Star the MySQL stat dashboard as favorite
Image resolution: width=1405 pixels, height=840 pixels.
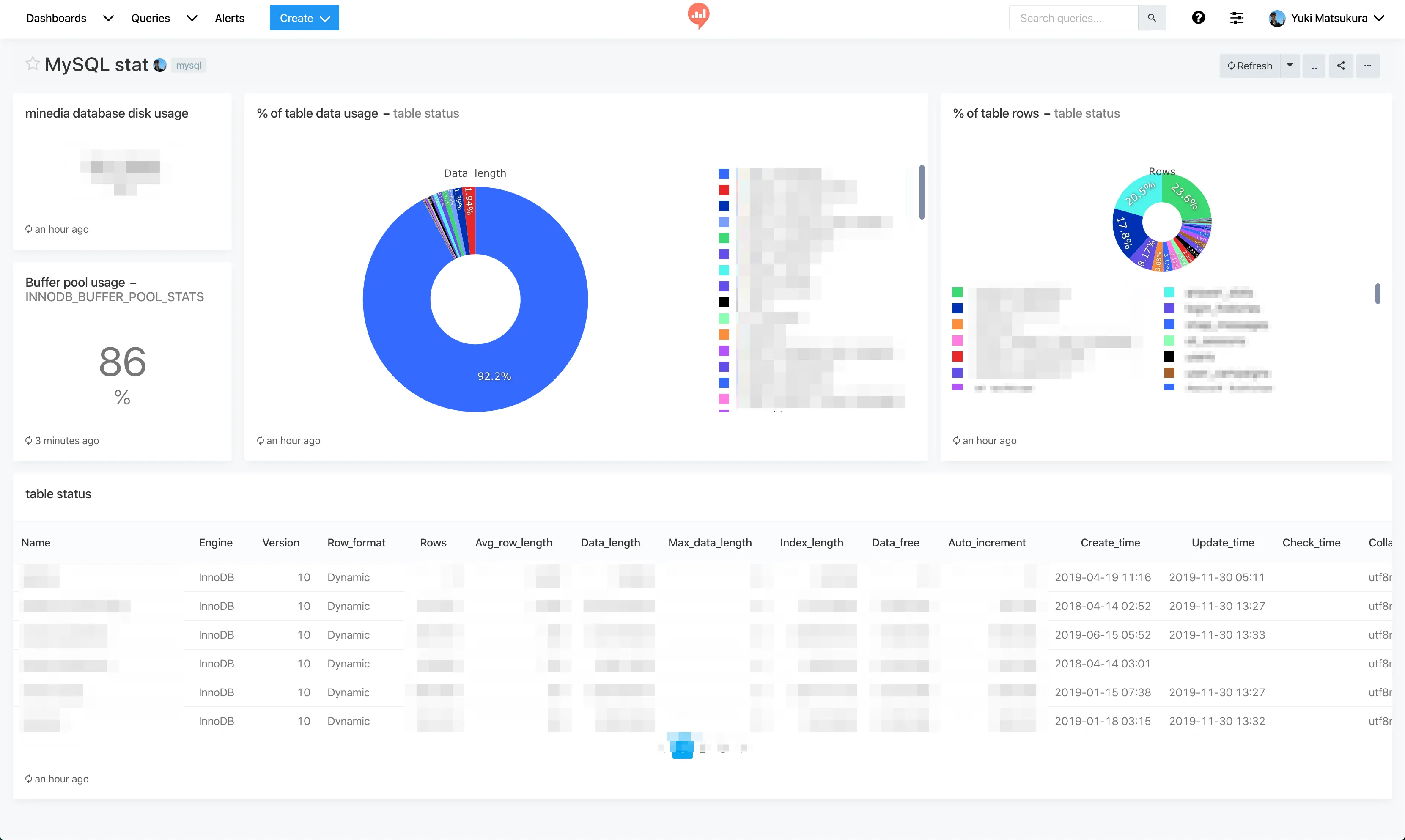coord(32,64)
